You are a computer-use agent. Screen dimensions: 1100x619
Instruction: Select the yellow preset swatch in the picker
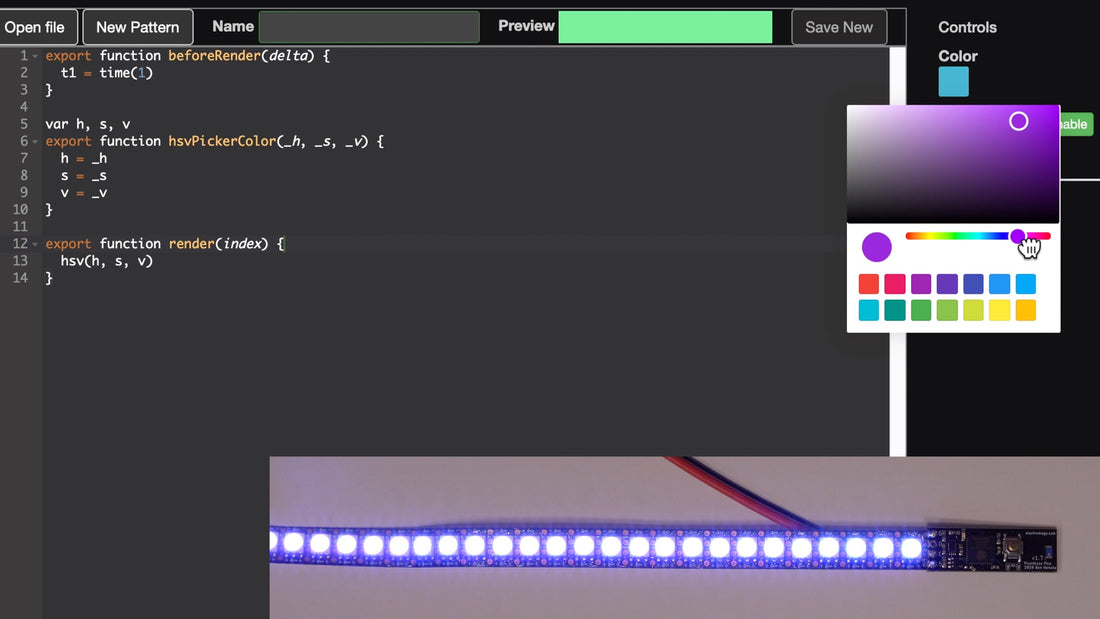click(x=999, y=310)
